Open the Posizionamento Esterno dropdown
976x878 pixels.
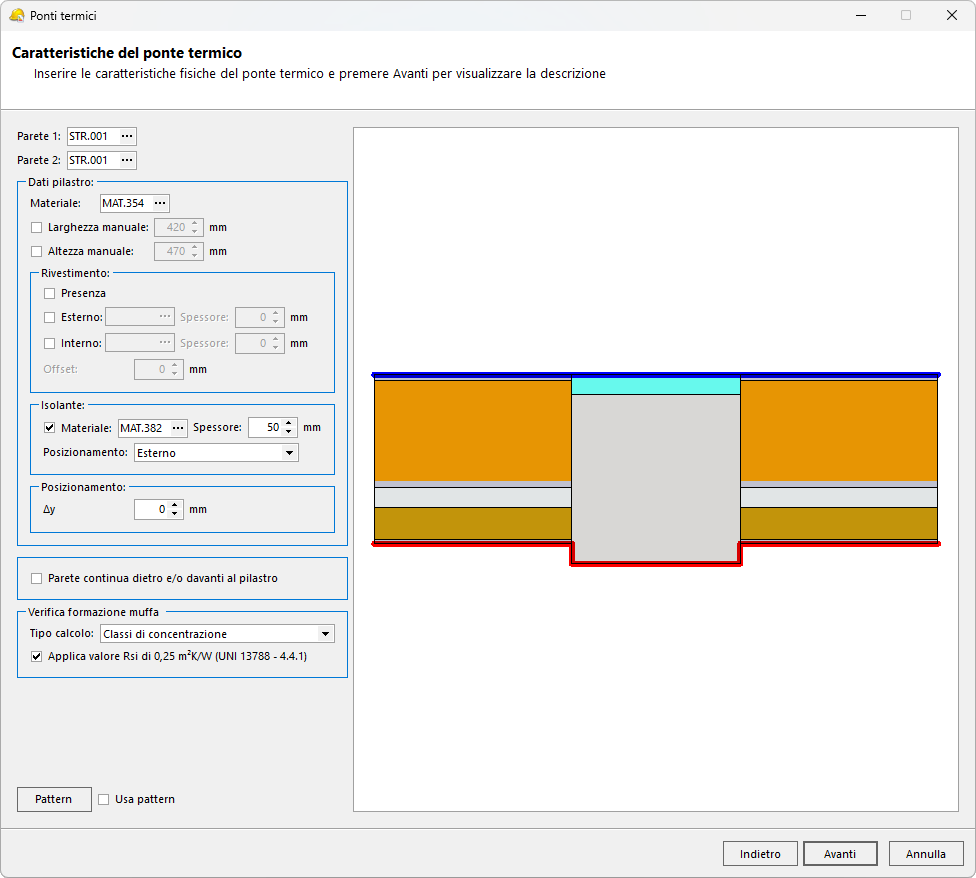[x=216, y=453]
